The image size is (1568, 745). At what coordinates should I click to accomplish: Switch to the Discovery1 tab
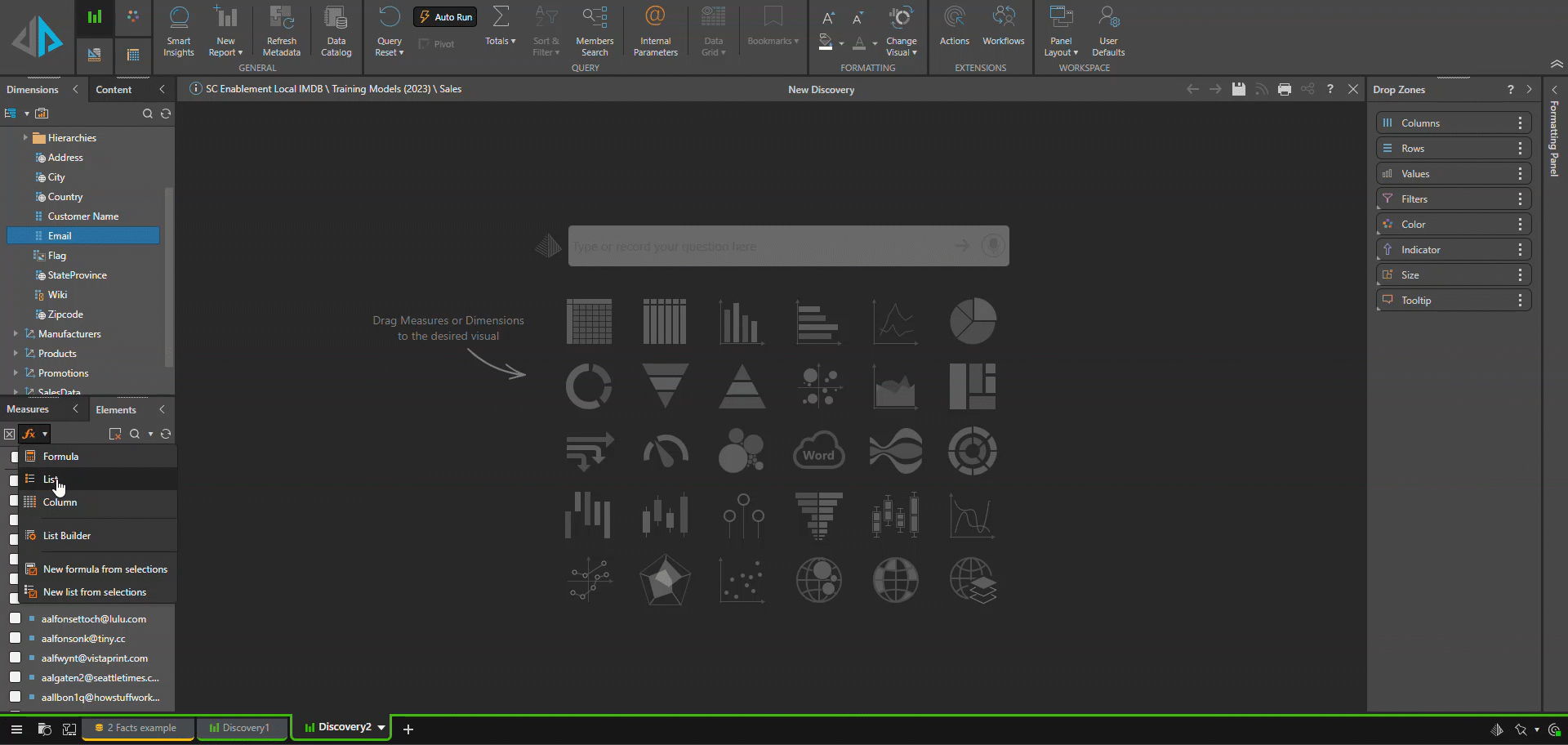click(x=243, y=728)
